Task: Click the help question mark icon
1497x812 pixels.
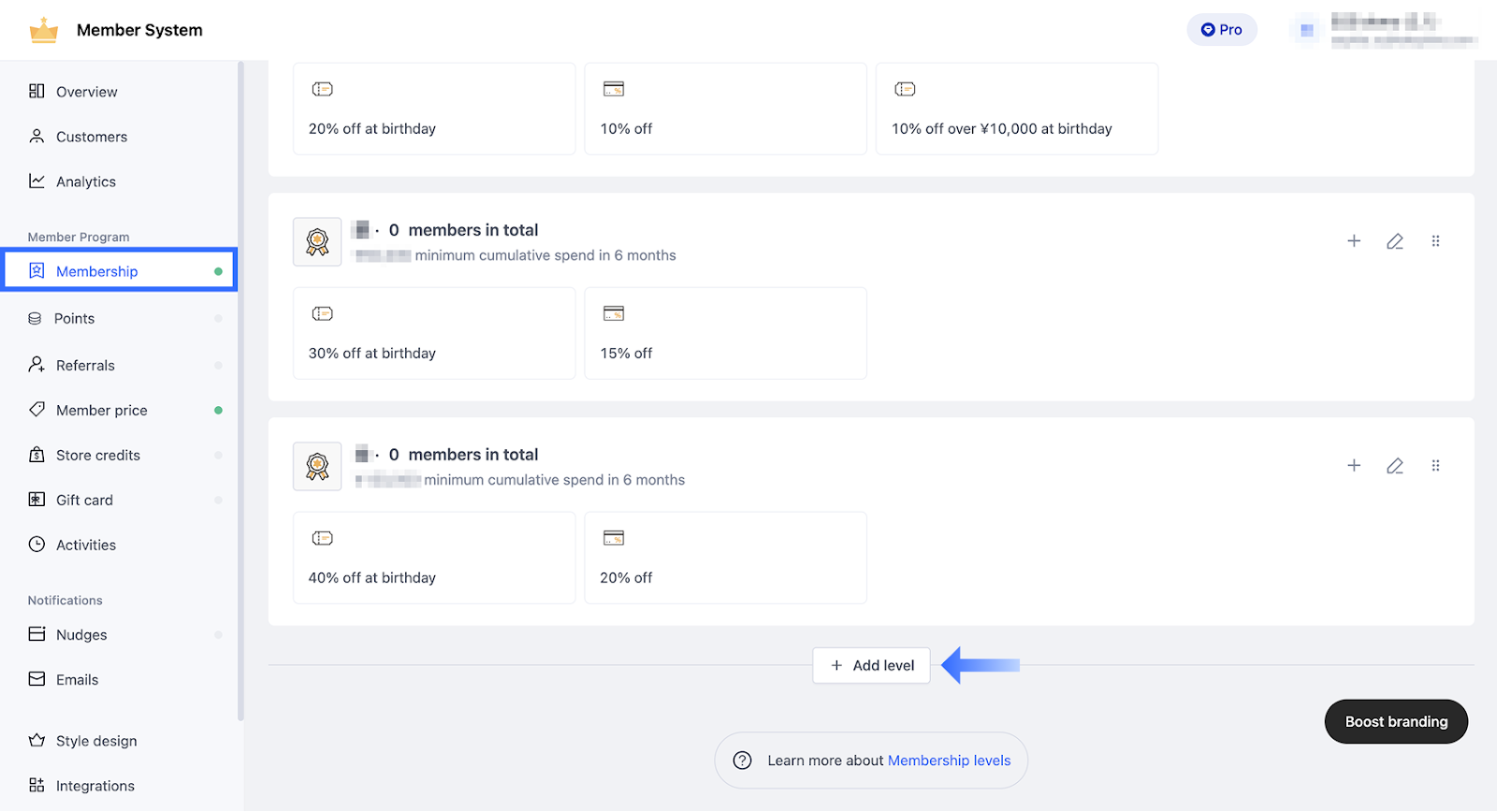Action: (743, 761)
